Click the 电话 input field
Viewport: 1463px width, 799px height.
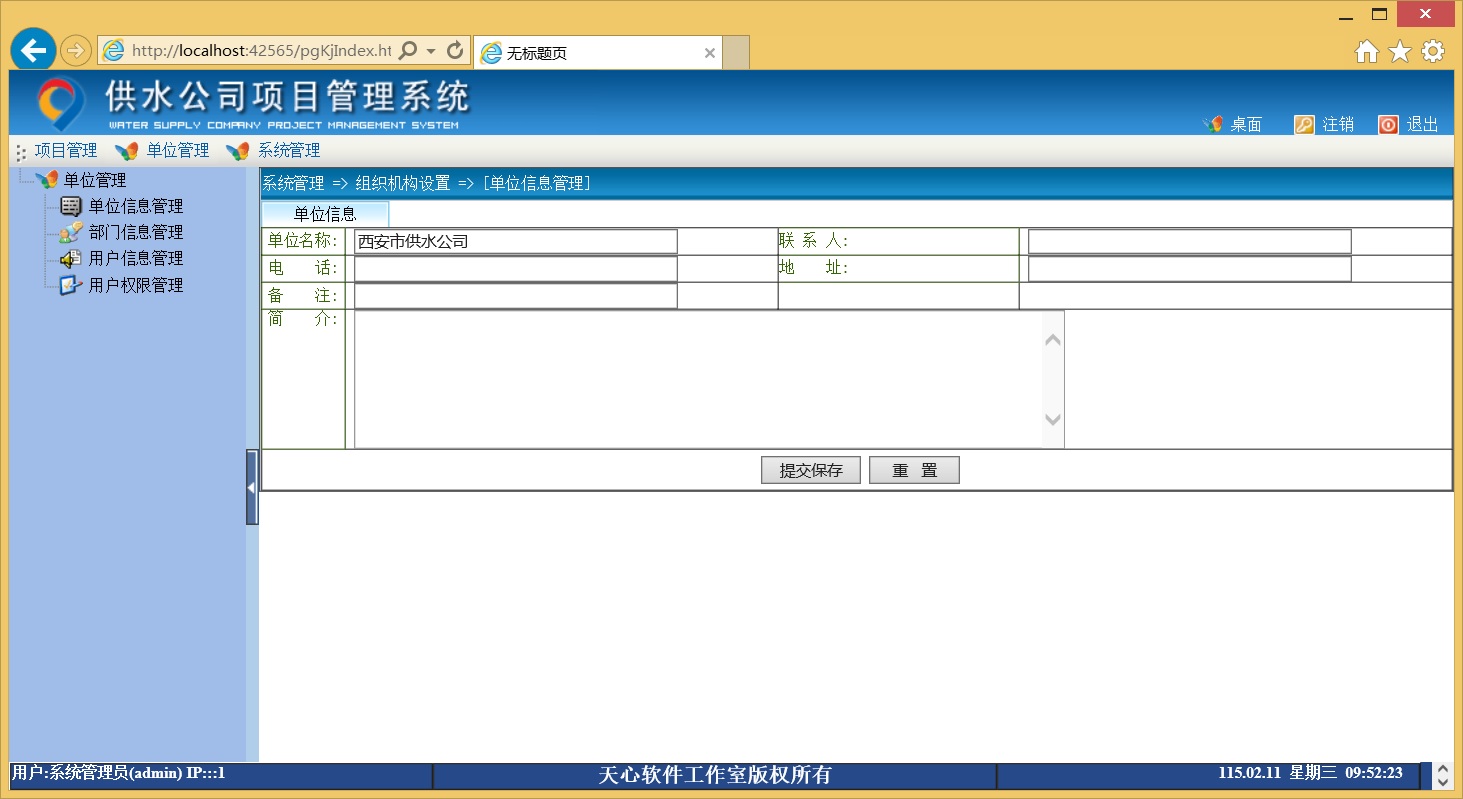tap(515, 269)
